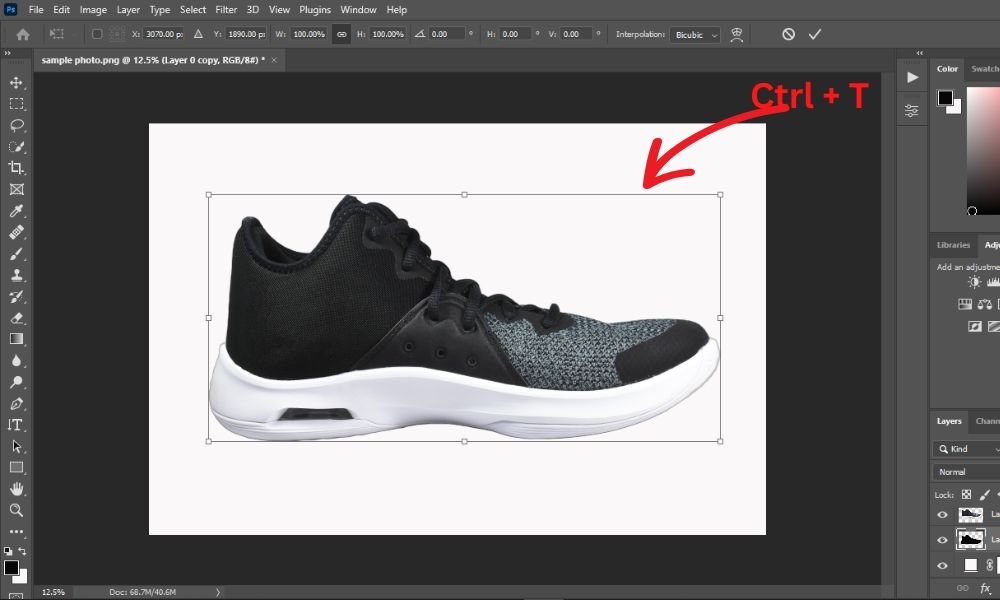The image size is (1000, 600).
Task: Click toolbar foreground color swatch
Action: click(x=11, y=567)
